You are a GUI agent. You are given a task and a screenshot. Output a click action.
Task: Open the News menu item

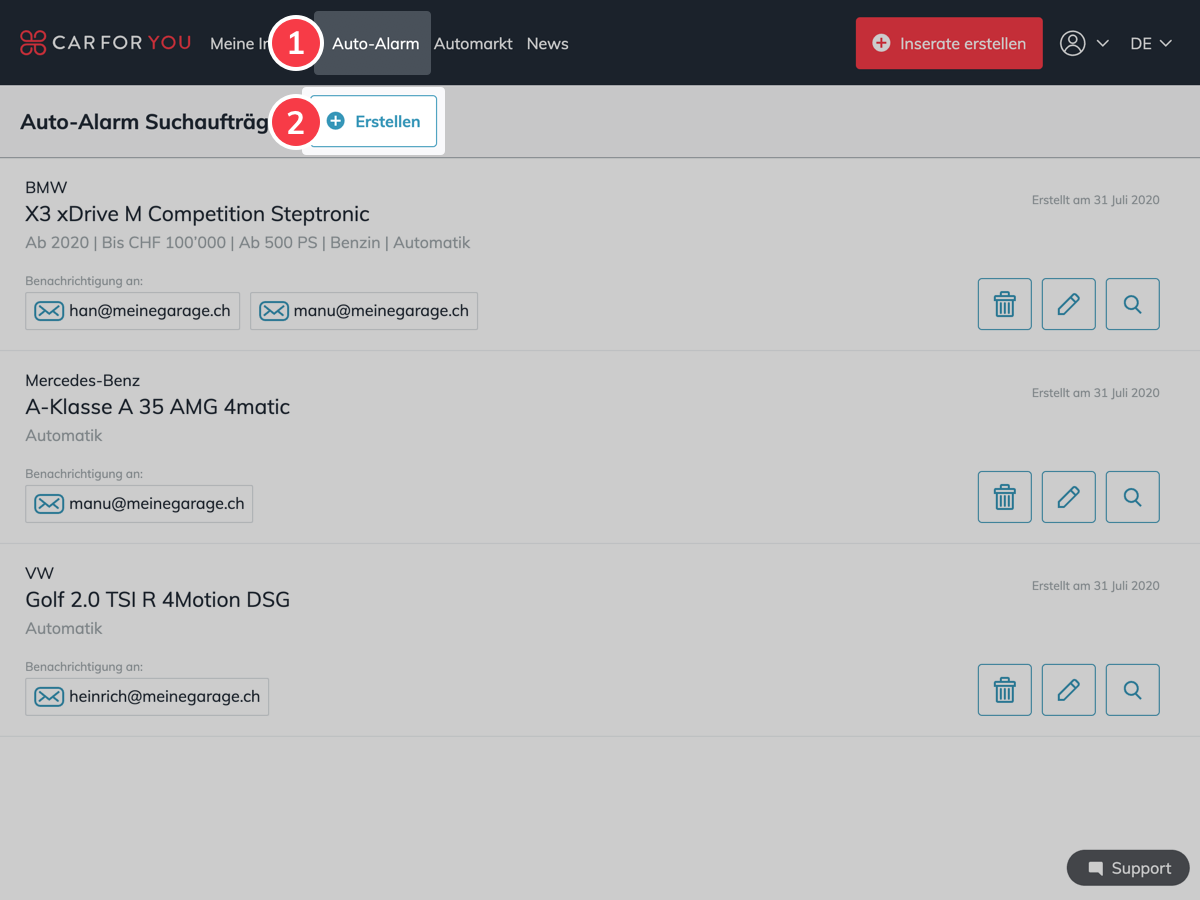coord(547,44)
